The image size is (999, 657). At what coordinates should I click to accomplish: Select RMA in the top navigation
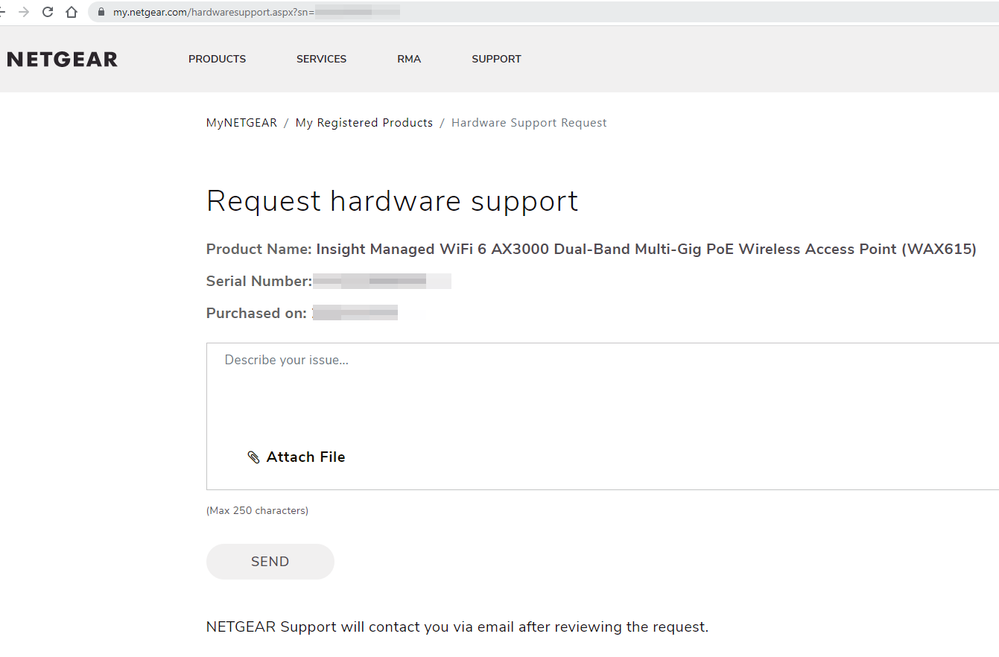(409, 59)
